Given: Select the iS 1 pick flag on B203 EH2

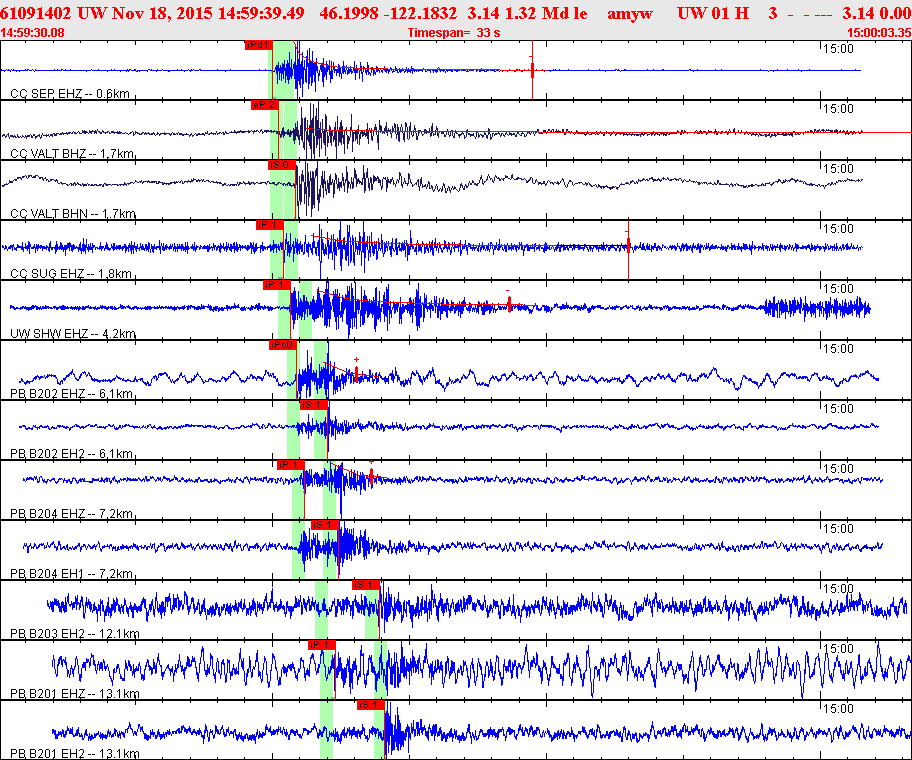Looking at the screenshot, I should click(x=365, y=584).
